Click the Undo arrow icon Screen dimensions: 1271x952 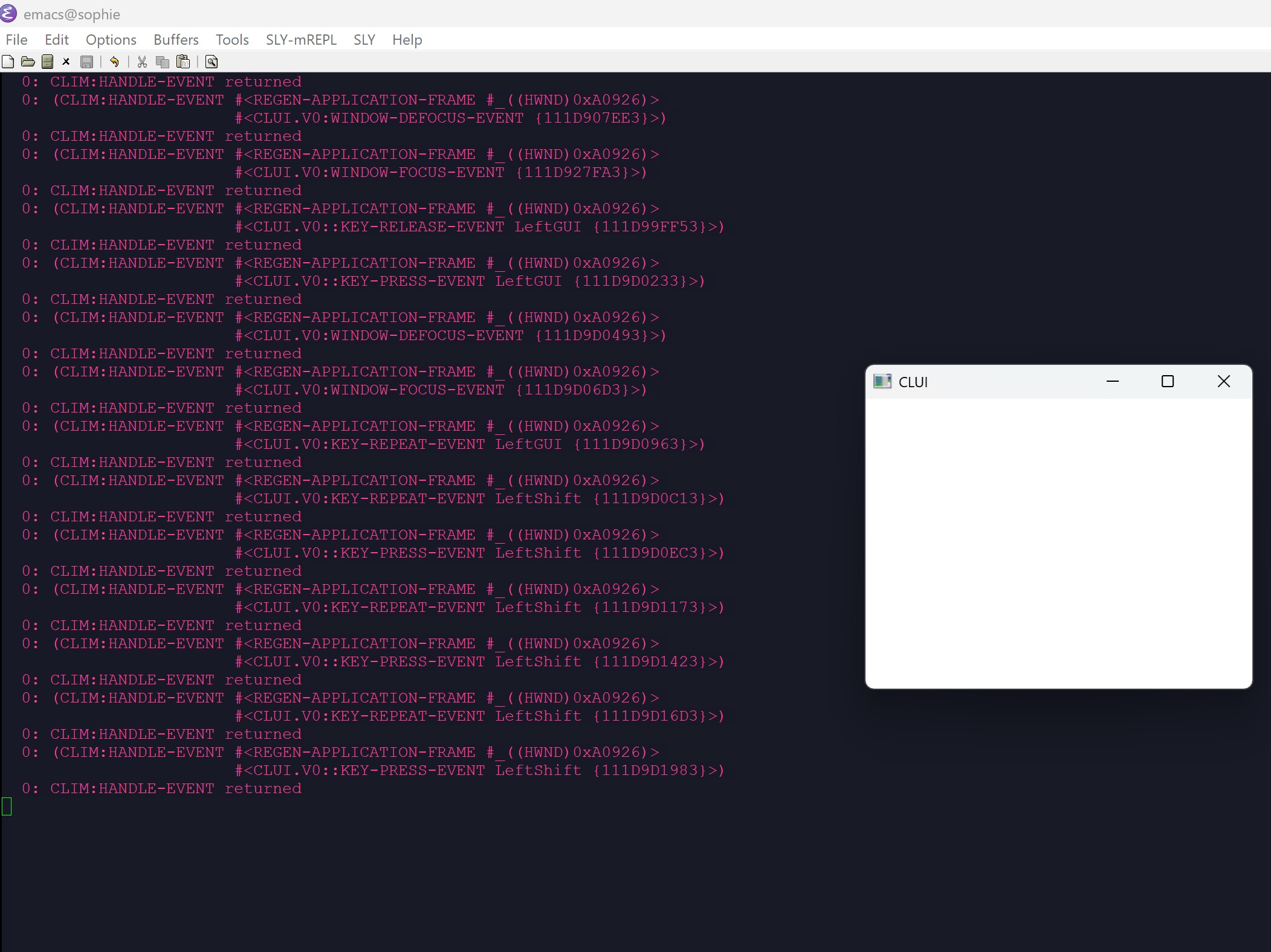[114, 62]
